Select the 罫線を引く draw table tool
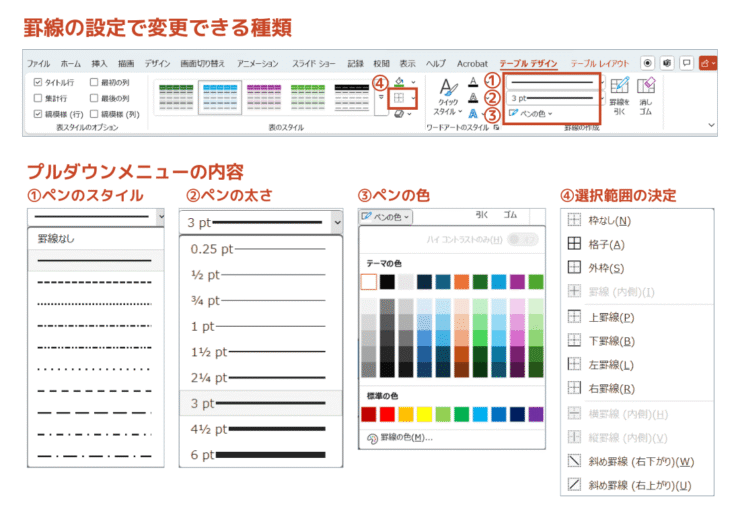Viewport: 740px width, 505px height. click(x=619, y=96)
